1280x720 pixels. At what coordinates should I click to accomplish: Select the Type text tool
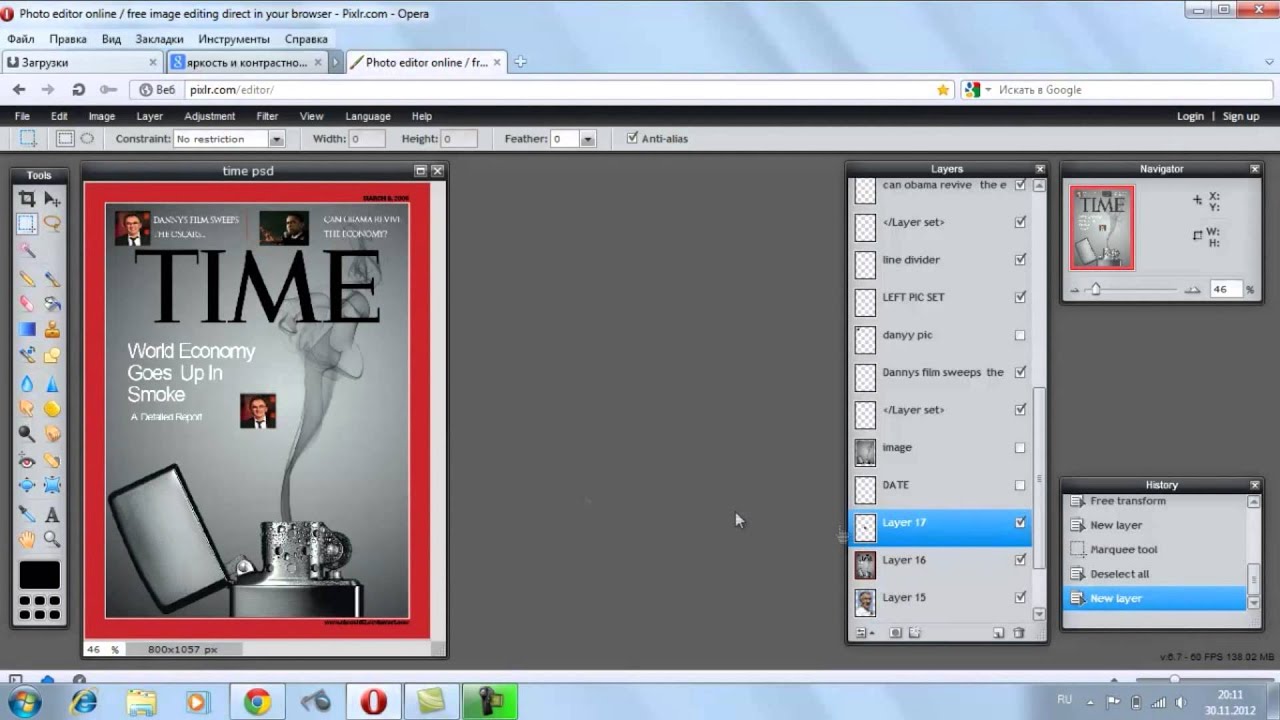pos(52,514)
